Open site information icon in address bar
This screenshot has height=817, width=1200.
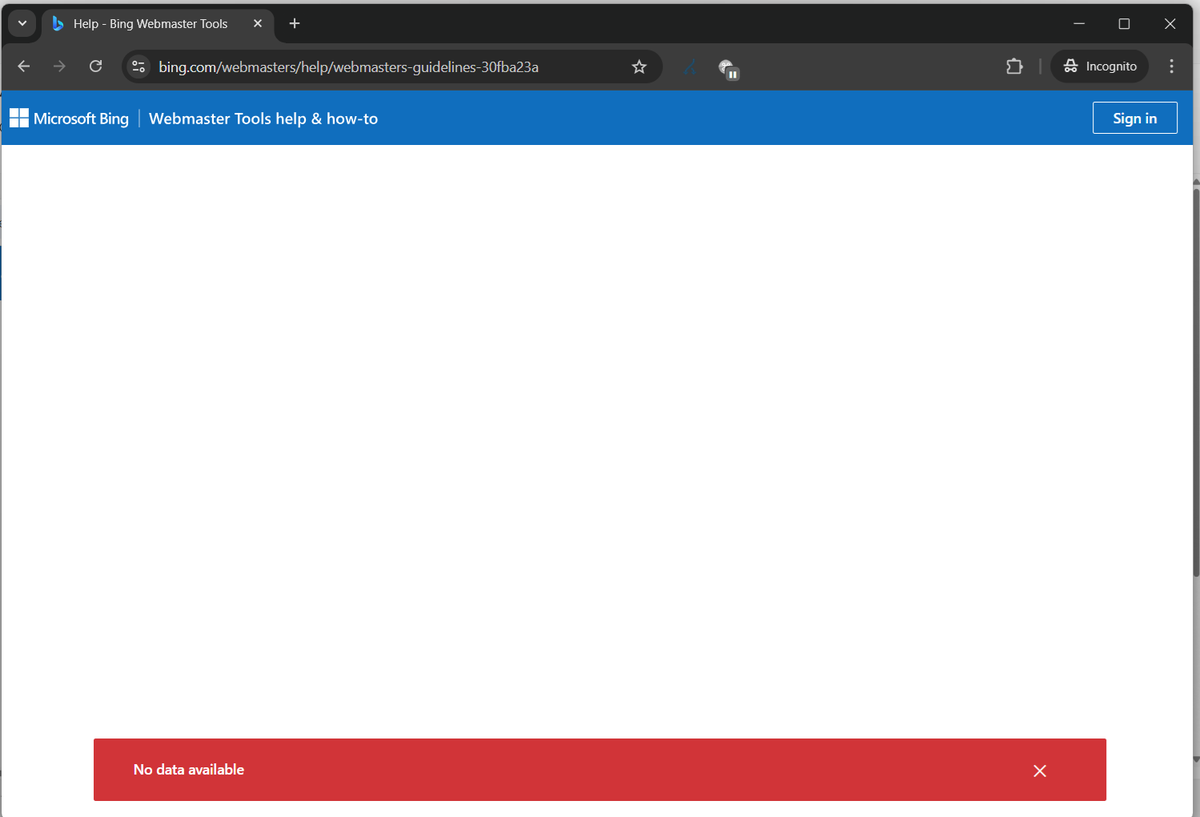click(139, 67)
